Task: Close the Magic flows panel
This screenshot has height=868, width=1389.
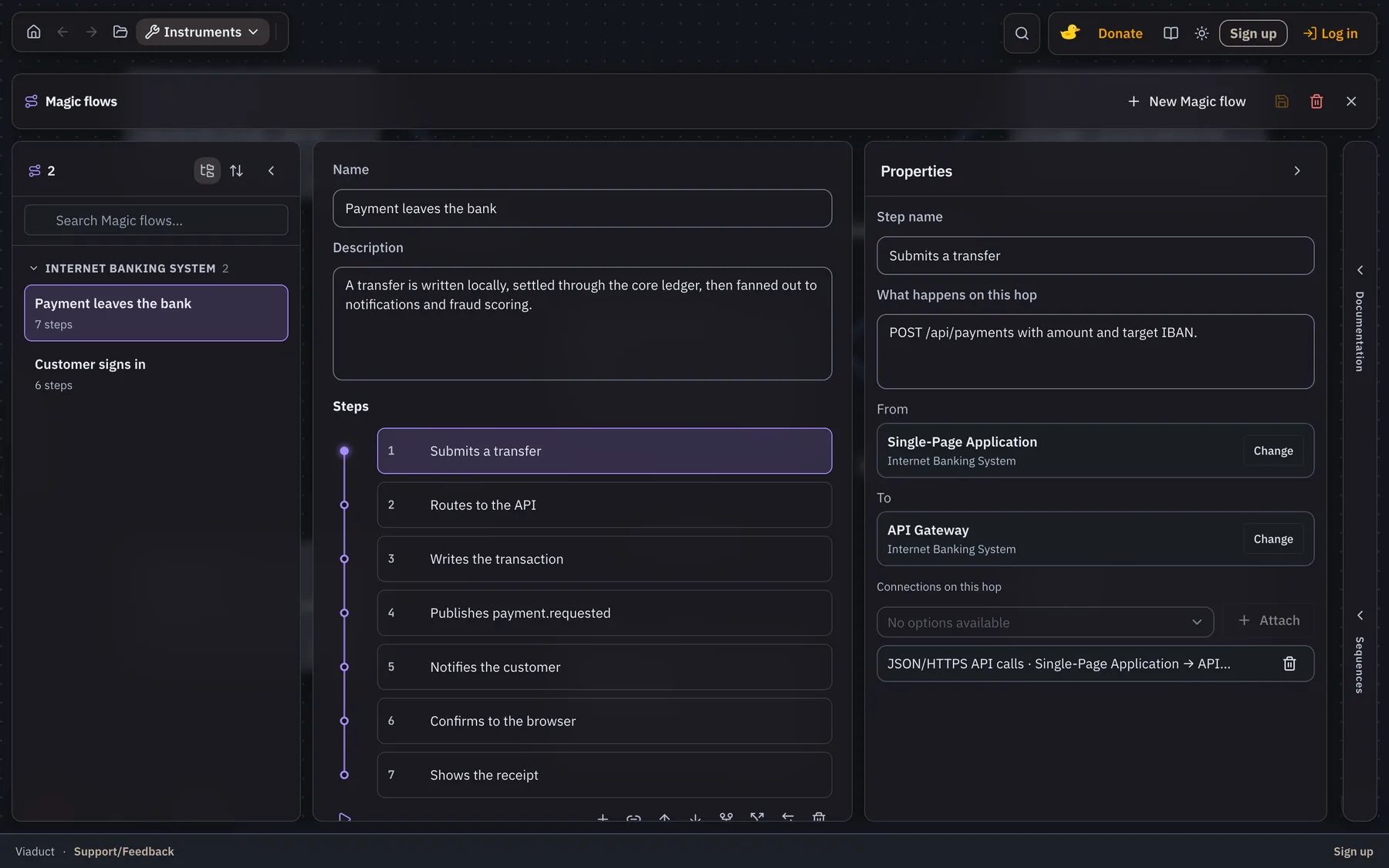Action: pos(1351,101)
